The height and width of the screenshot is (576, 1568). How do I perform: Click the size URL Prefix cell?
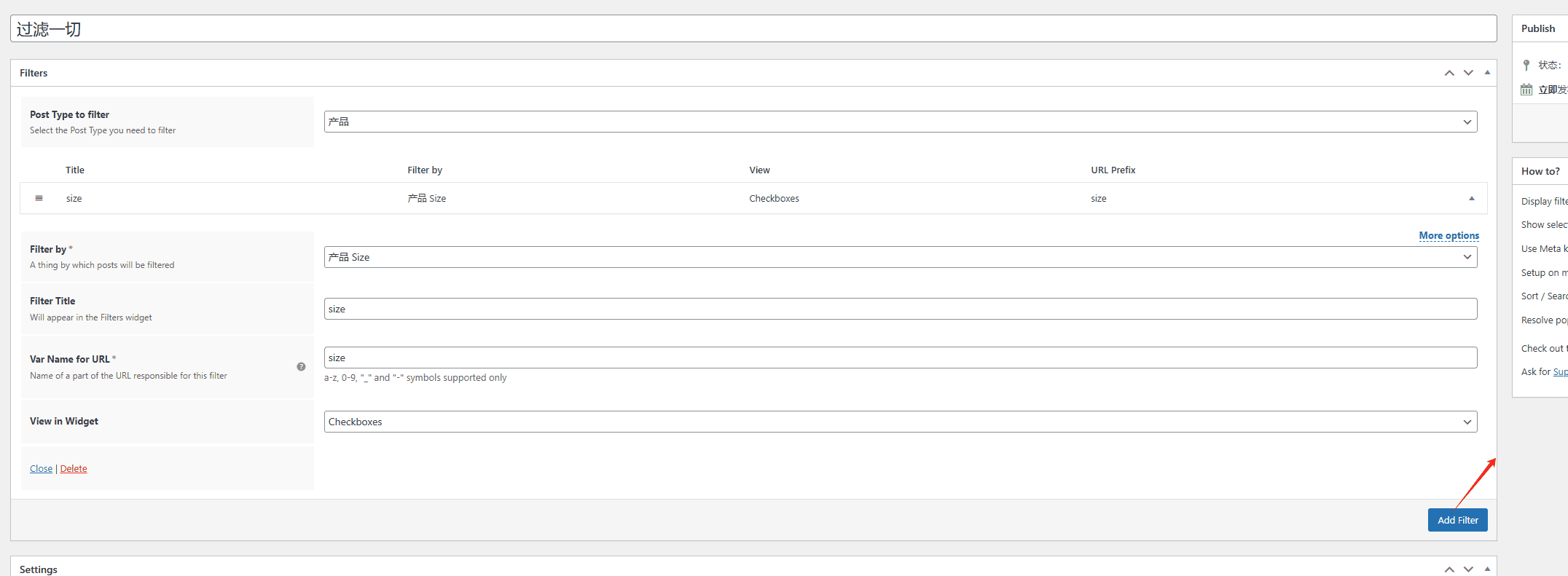(x=1098, y=198)
